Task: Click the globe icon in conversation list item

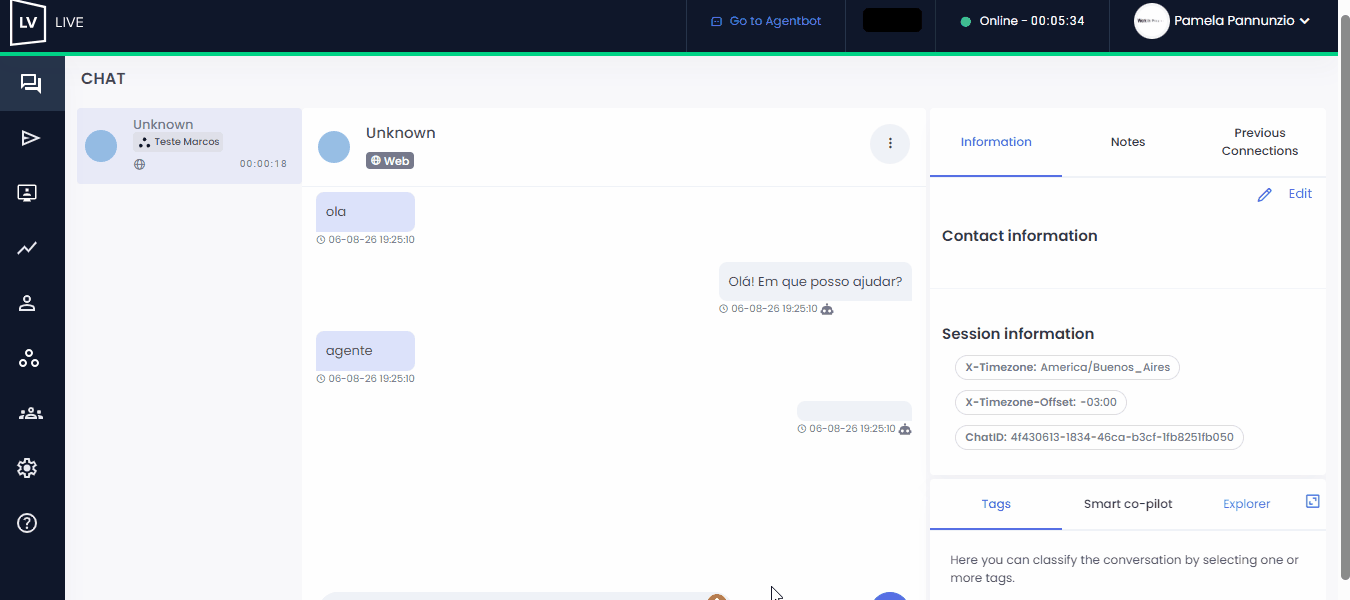Action: coord(139,164)
